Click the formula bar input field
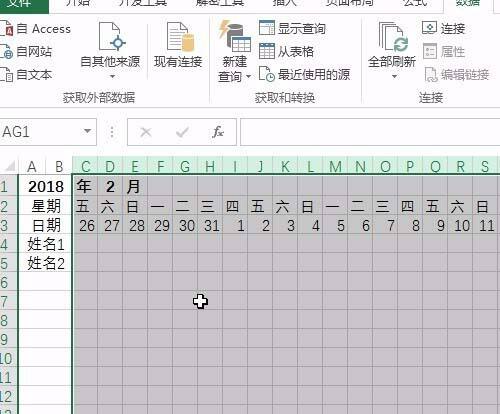 click(370, 132)
